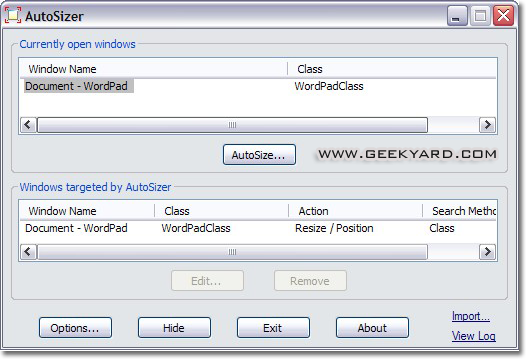The width and height of the screenshot is (527, 362).
Task: Close the AutoSizer window
Action: click(x=503, y=16)
